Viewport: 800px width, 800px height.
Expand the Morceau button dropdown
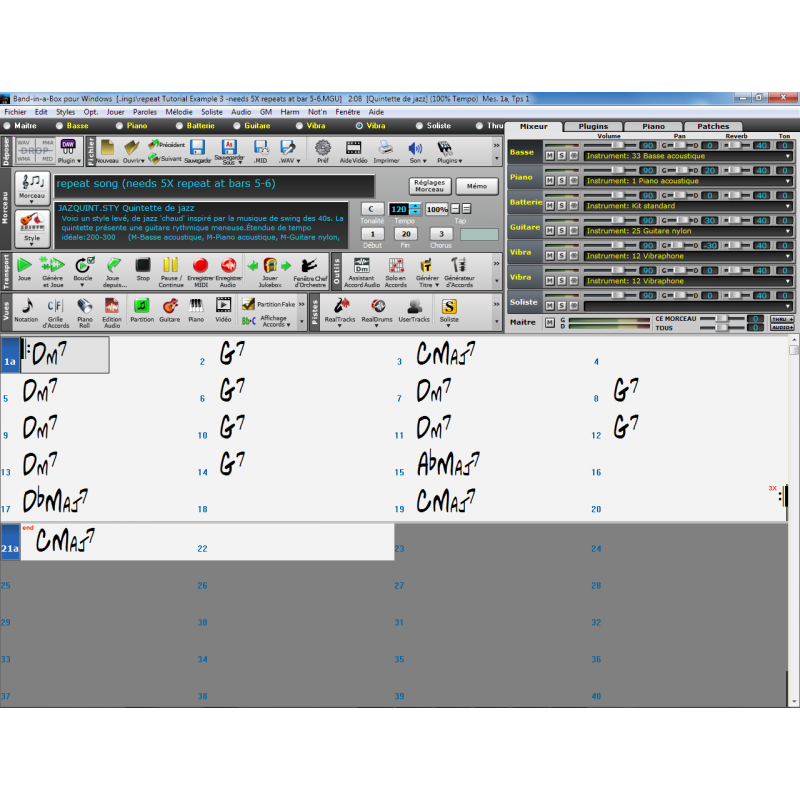click(32, 203)
